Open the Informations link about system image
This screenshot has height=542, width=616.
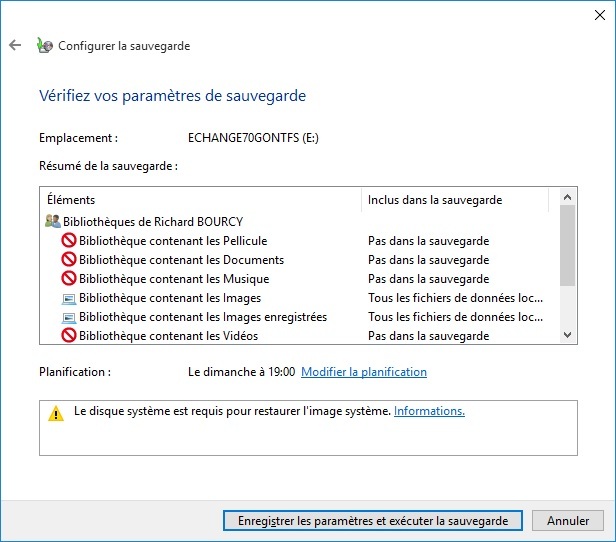(x=429, y=411)
